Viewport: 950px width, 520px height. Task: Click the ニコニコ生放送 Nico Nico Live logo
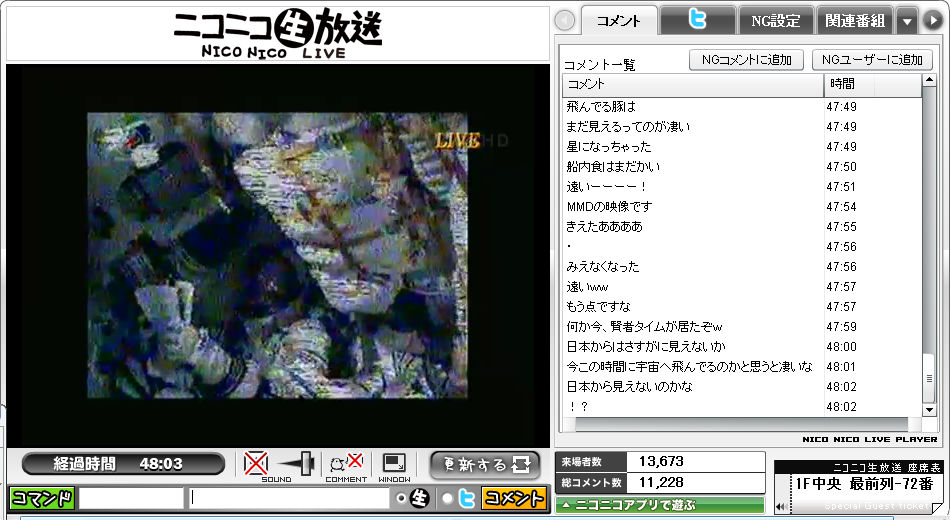coord(277,33)
